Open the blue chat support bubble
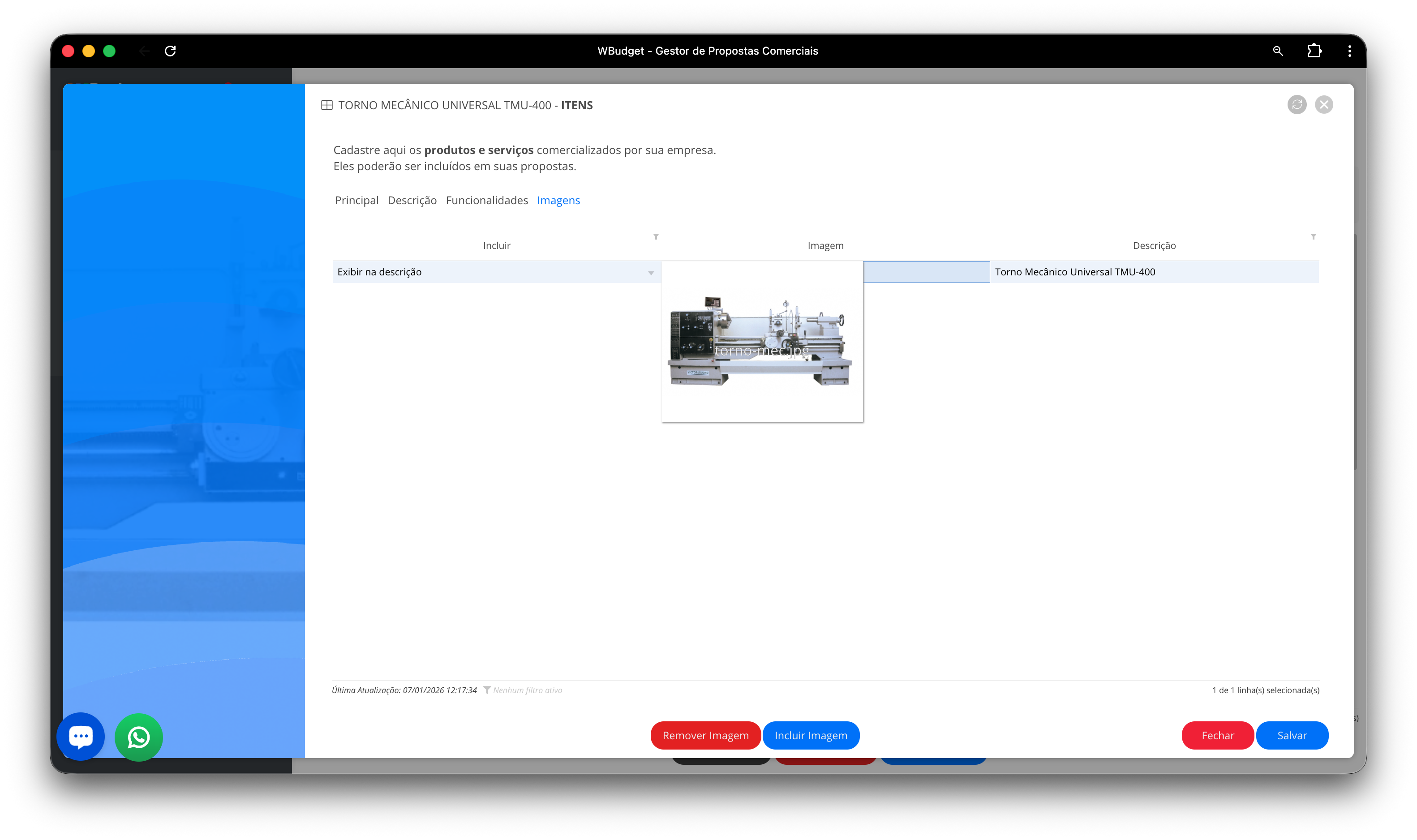Image resolution: width=1417 pixels, height=840 pixels. tap(80, 736)
